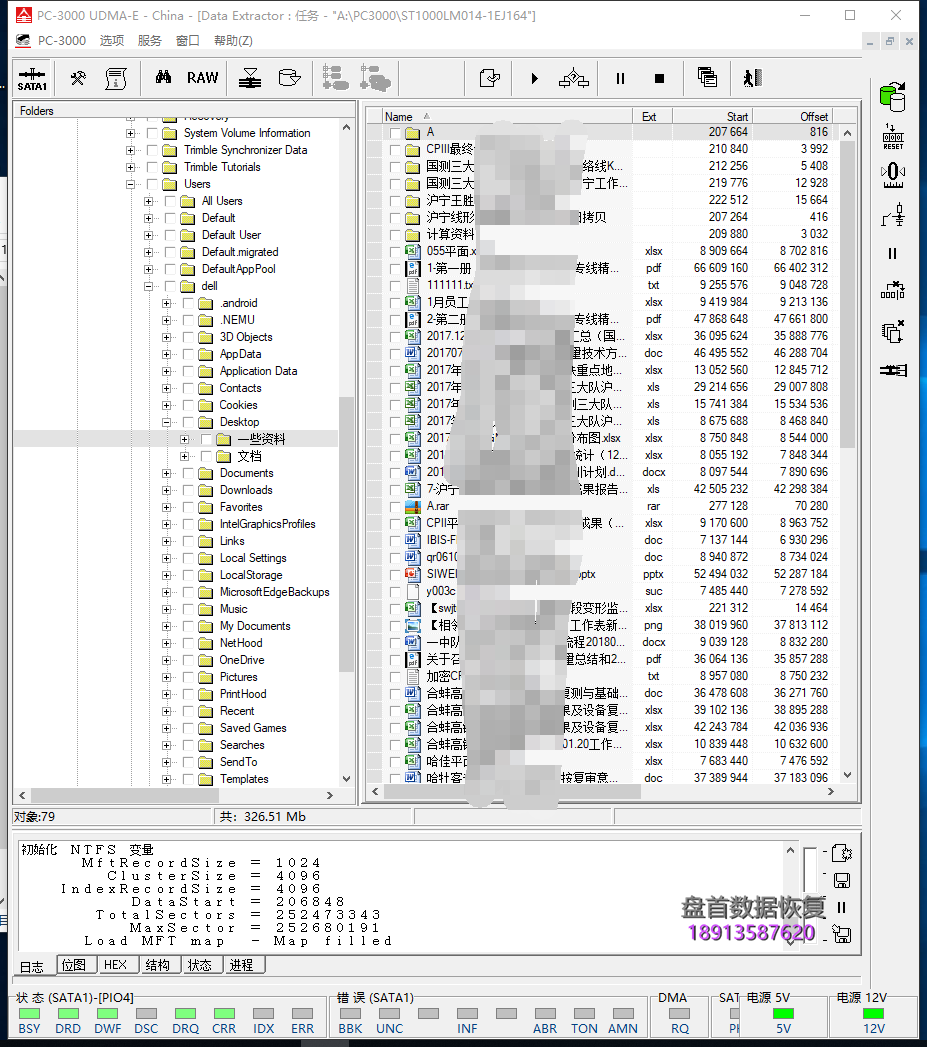
Task: Pause the running task via toolbar pause icon
Action: click(620, 77)
